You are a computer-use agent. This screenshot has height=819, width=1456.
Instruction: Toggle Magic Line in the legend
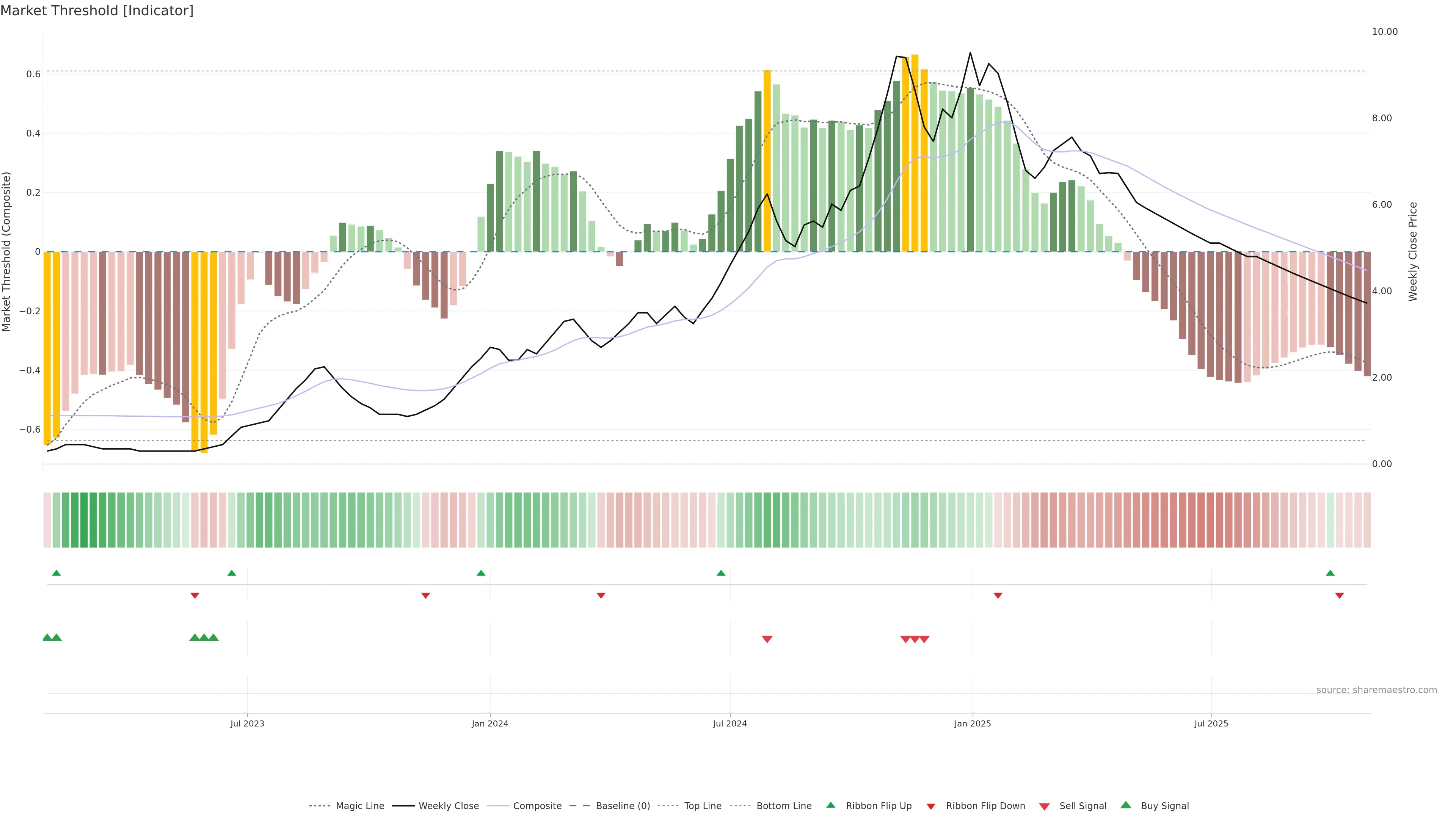[359, 806]
